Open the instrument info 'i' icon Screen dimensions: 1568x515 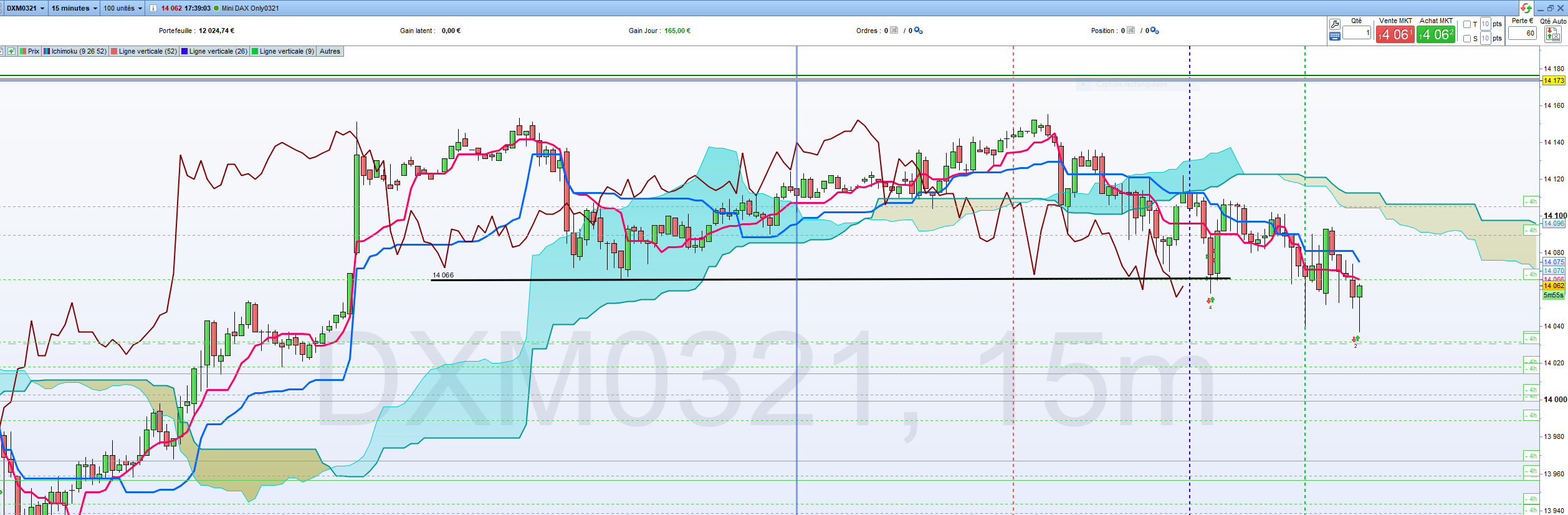(x=153, y=8)
